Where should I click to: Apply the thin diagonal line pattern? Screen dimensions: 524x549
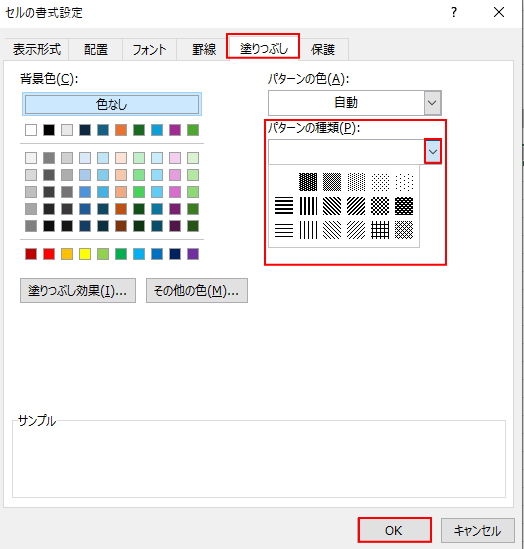click(356, 230)
